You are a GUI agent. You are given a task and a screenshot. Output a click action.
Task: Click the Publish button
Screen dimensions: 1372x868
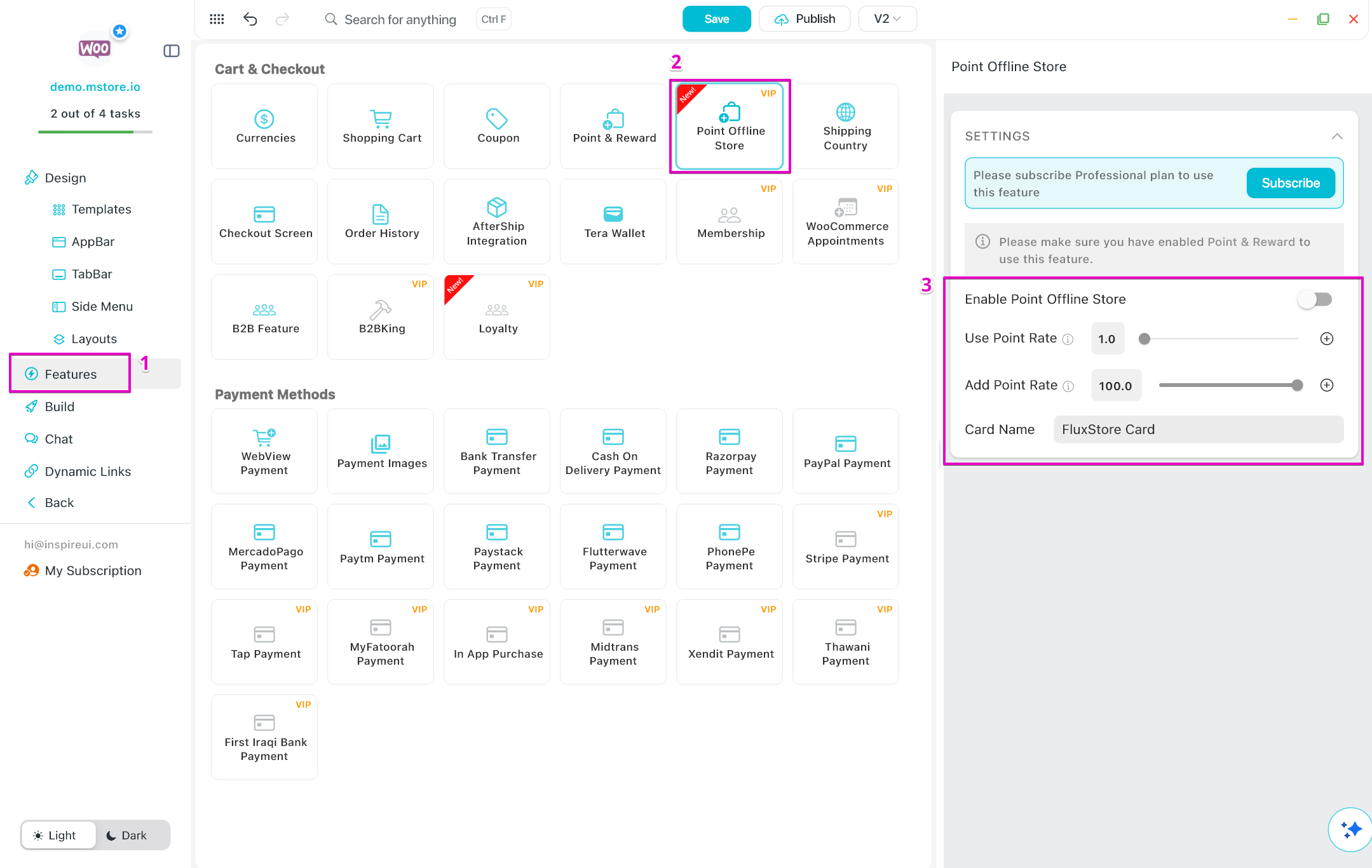tap(805, 19)
